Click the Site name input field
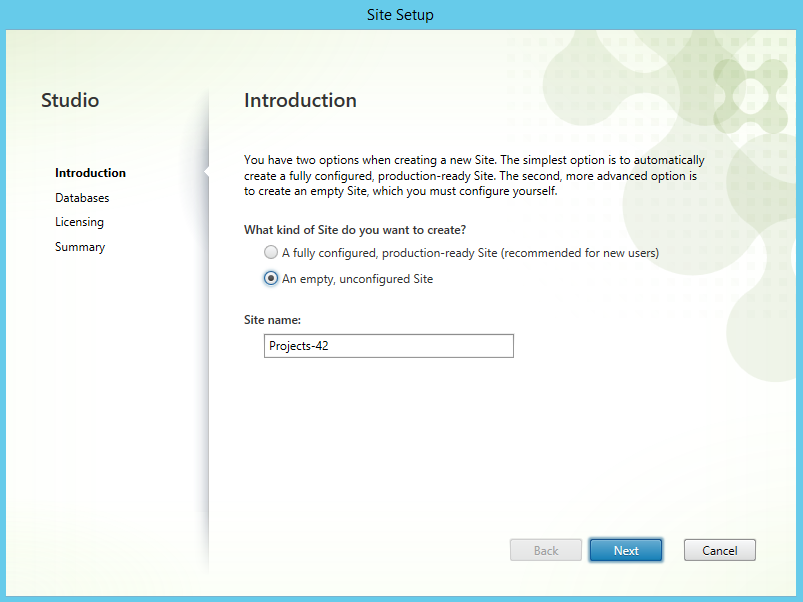The image size is (803, 602). pos(389,346)
